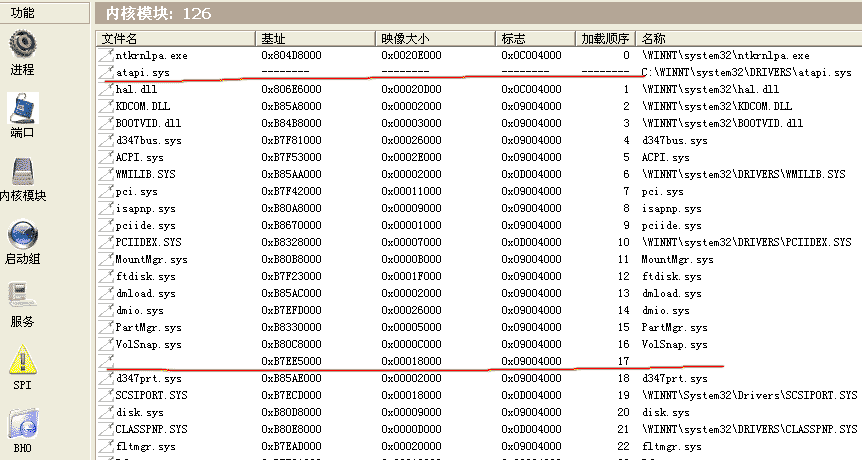Screen dimensions: 862x460
Task: Click base address 0x804D8000
Action: click(291, 55)
